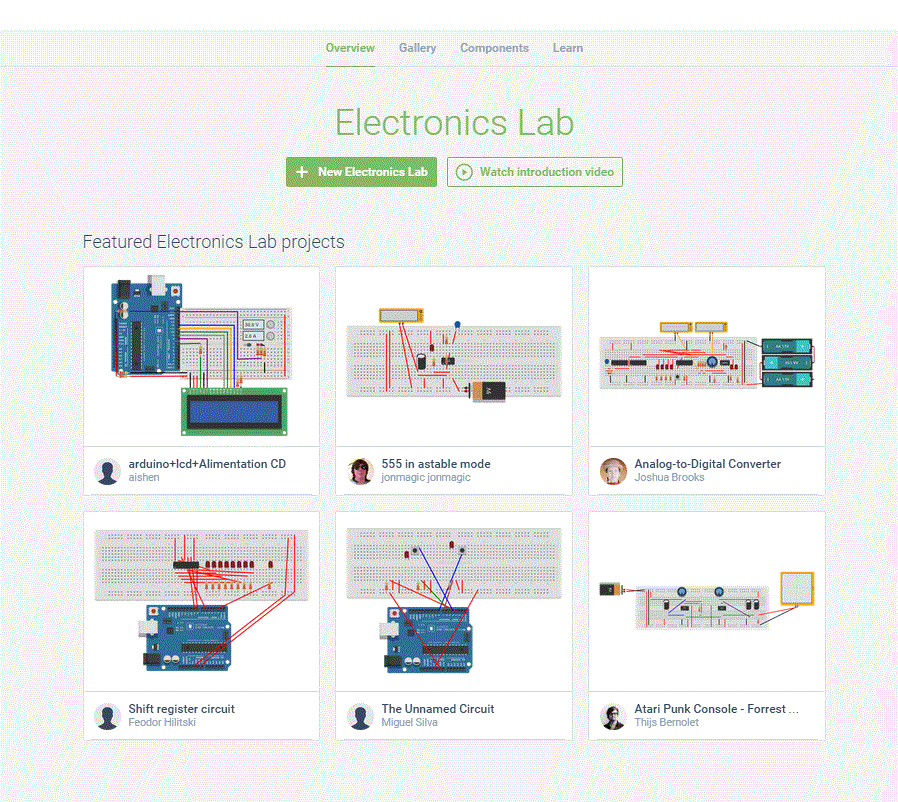Click aishen's profile avatar icon
This screenshot has height=802, width=898.
tap(108, 471)
